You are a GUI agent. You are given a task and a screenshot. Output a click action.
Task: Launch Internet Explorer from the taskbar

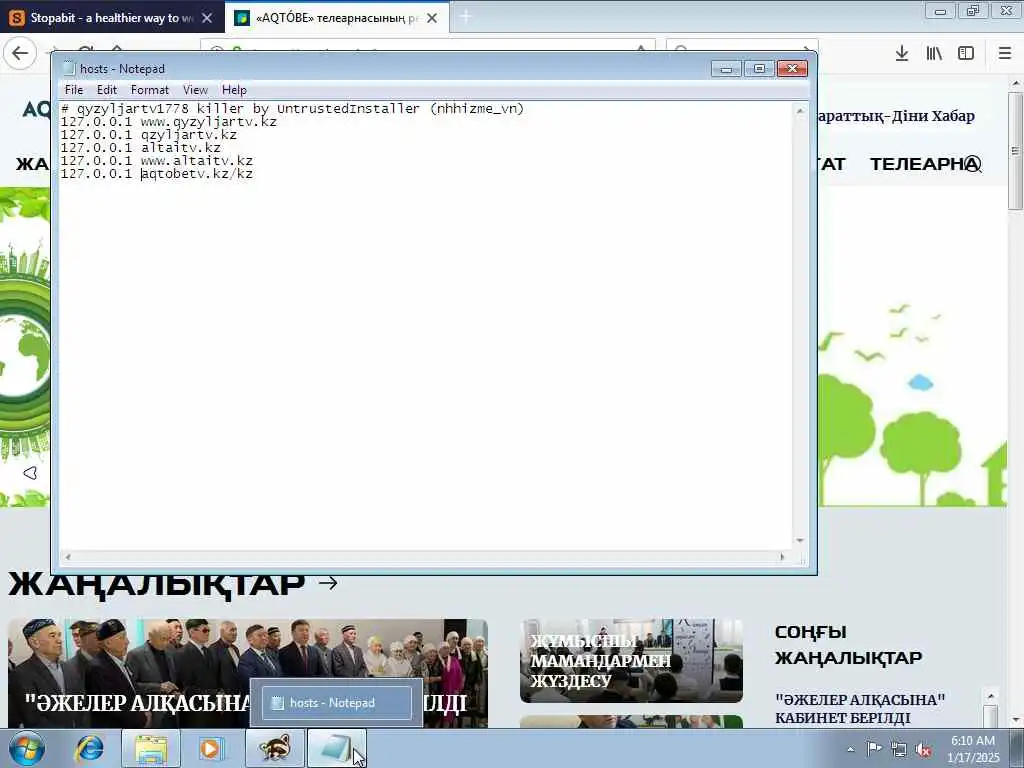click(x=89, y=748)
